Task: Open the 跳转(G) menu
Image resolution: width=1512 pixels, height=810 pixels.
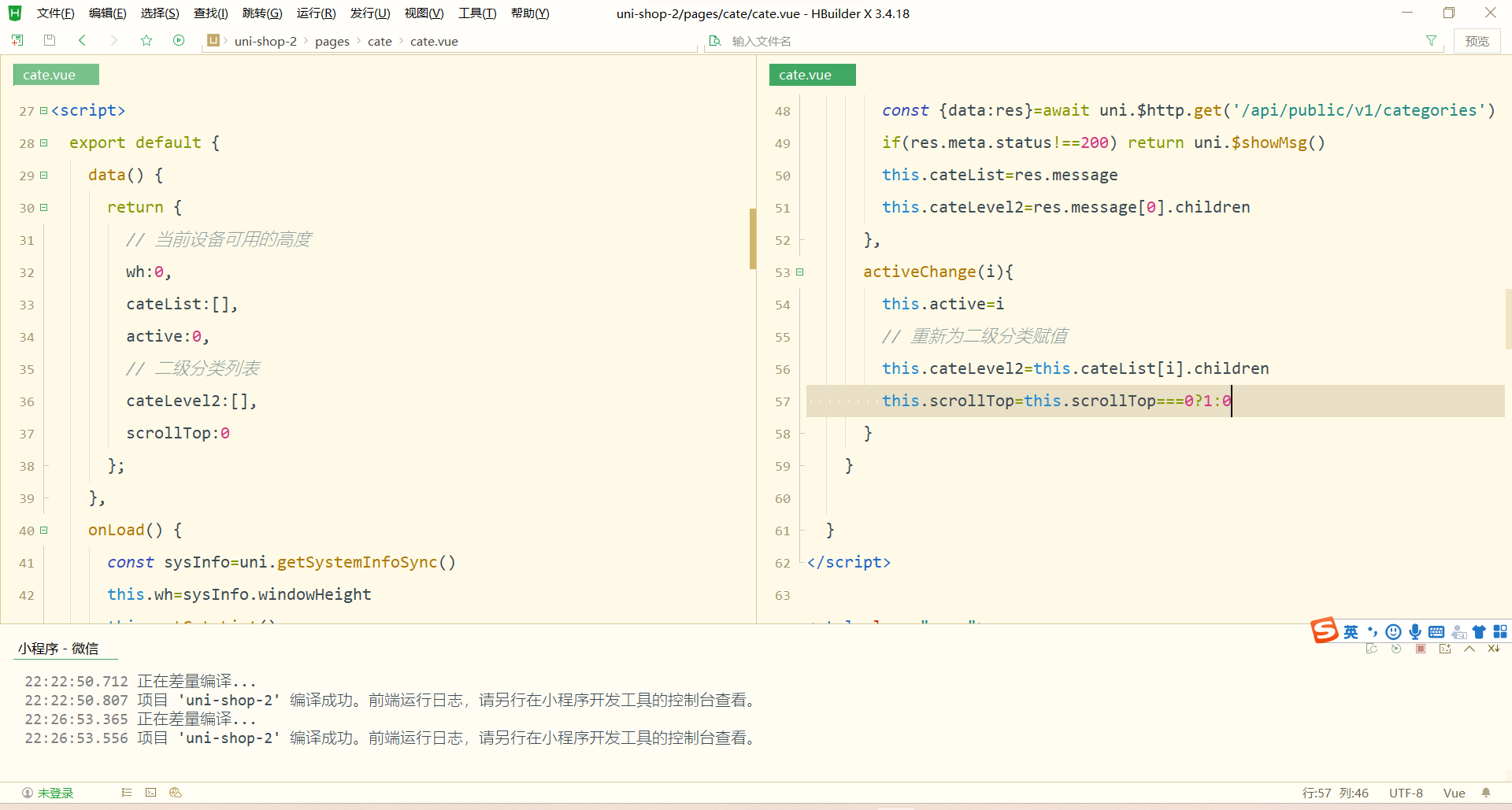Action: [x=262, y=13]
